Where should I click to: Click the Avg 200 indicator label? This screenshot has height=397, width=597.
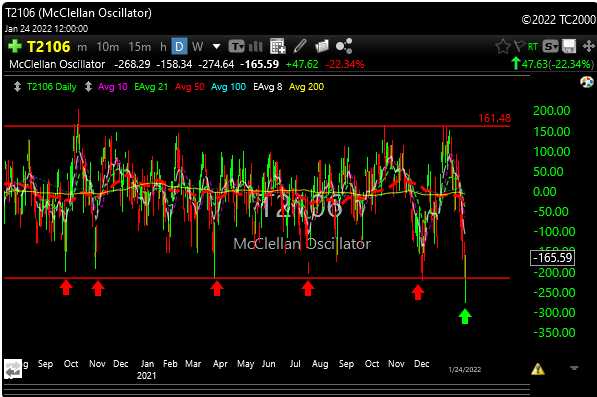[306, 87]
